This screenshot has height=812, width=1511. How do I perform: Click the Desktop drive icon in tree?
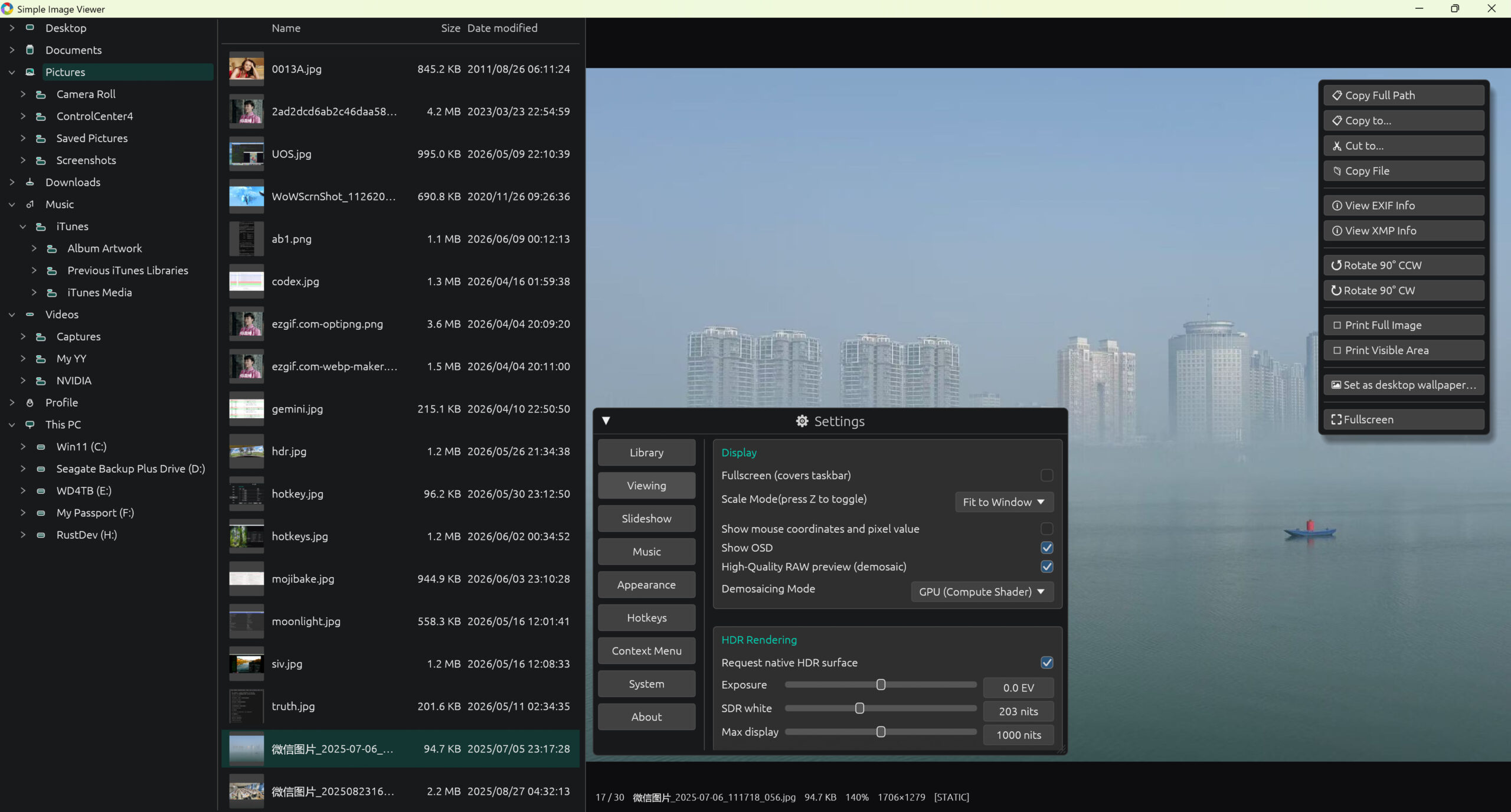click(30, 28)
